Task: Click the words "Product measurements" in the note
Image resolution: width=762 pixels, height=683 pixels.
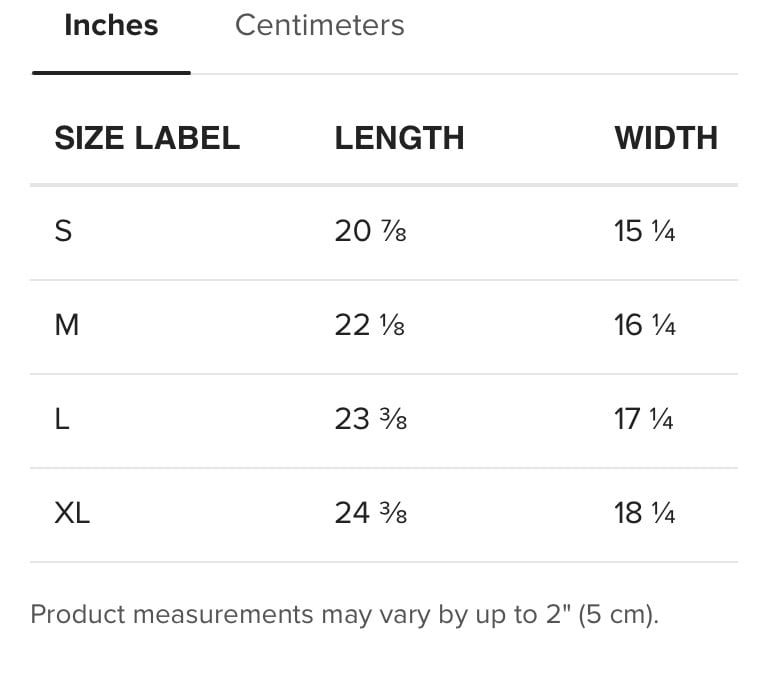Action: (172, 614)
